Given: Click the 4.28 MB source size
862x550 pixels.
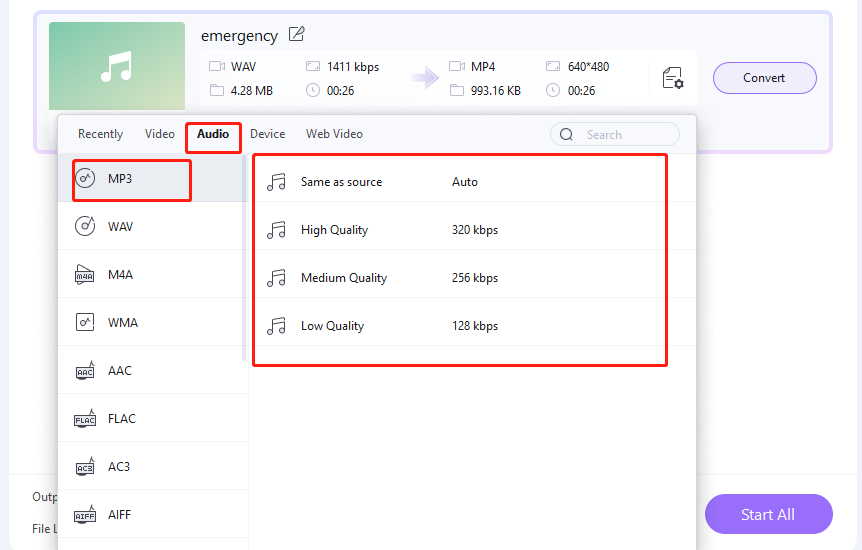Looking at the screenshot, I should (x=252, y=90).
